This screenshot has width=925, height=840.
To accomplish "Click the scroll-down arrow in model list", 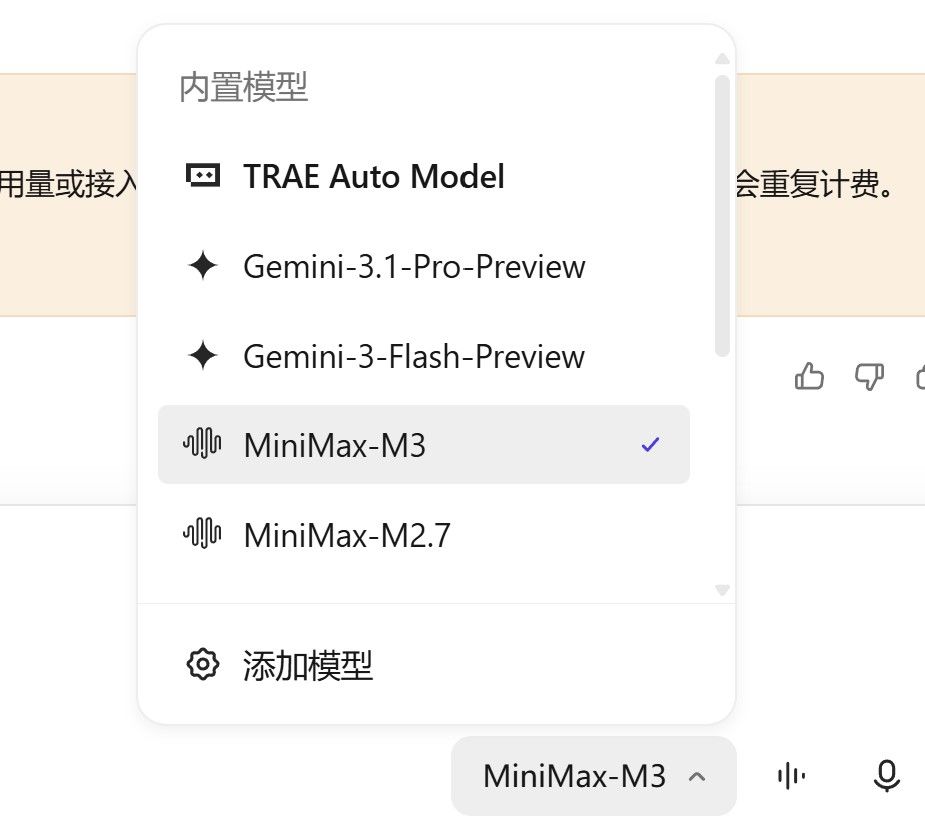I will coord(722,590).
